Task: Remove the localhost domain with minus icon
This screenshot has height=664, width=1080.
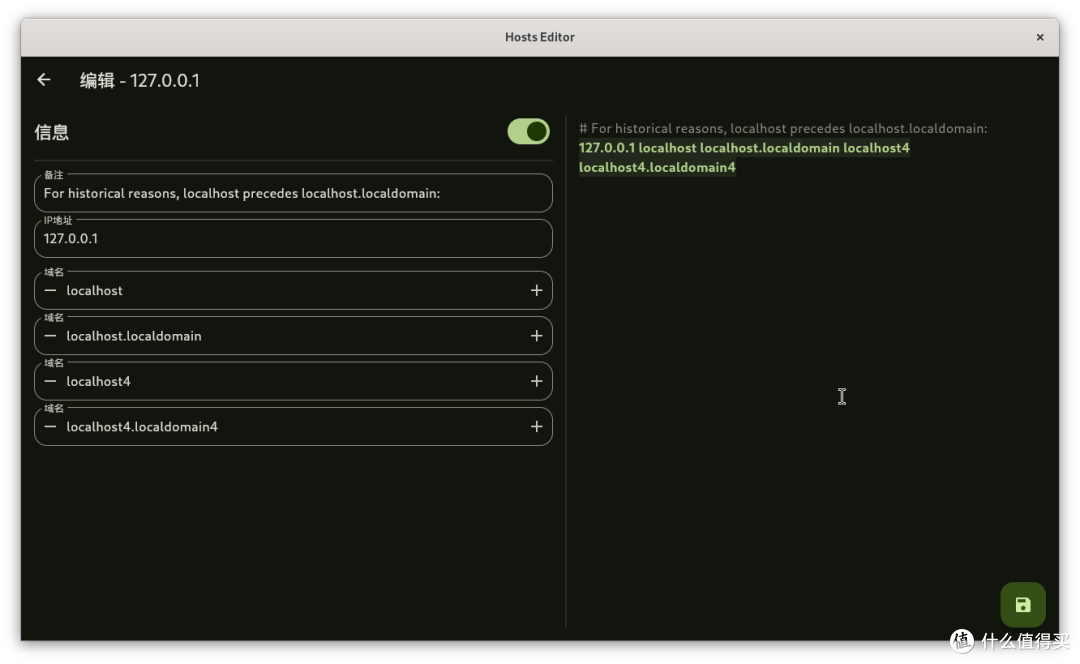Action: [50, 291]
